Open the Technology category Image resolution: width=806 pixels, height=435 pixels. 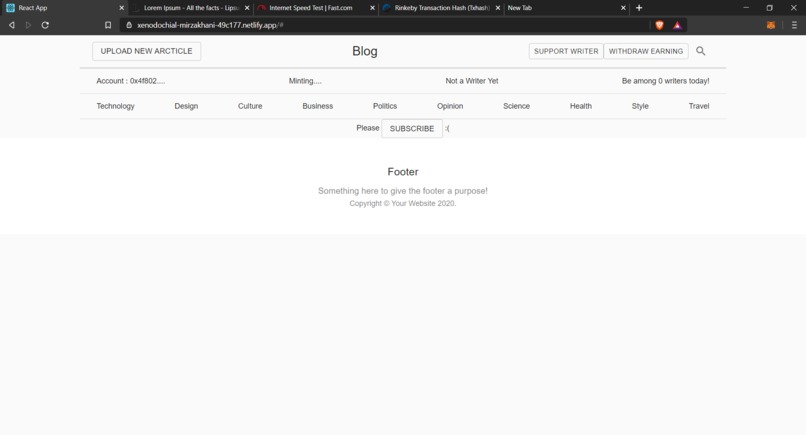click(115, 106)
